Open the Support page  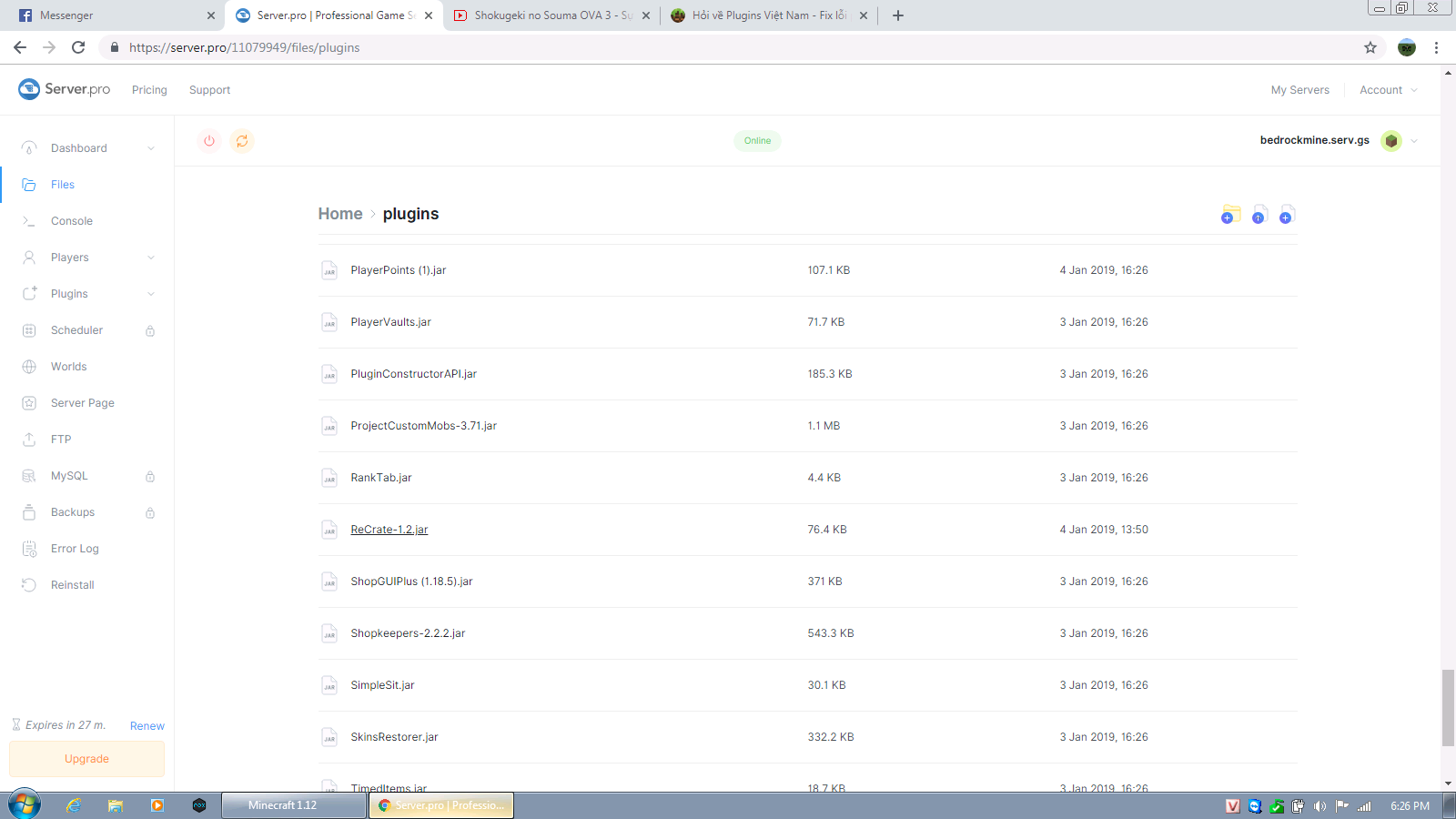point(209,90)
